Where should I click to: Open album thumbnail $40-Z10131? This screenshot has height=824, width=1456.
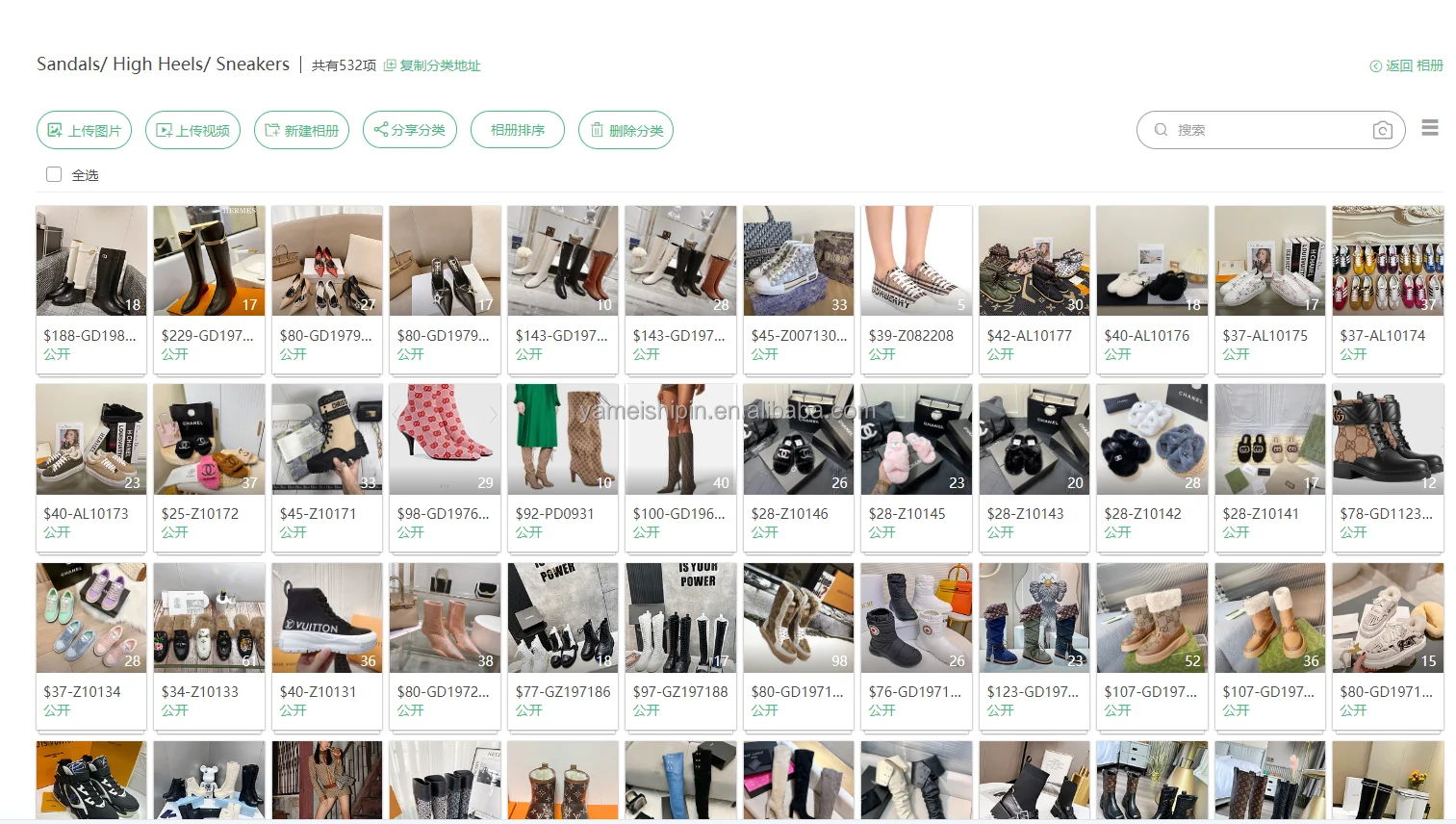pyautogui.click(x=327, y=617)
